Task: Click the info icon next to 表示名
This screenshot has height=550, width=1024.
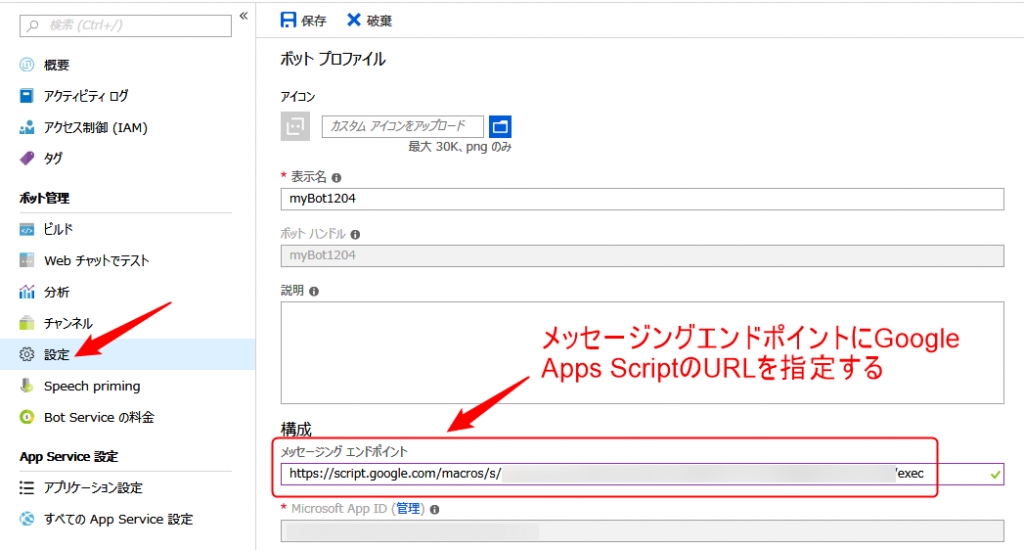Action: 336,178
